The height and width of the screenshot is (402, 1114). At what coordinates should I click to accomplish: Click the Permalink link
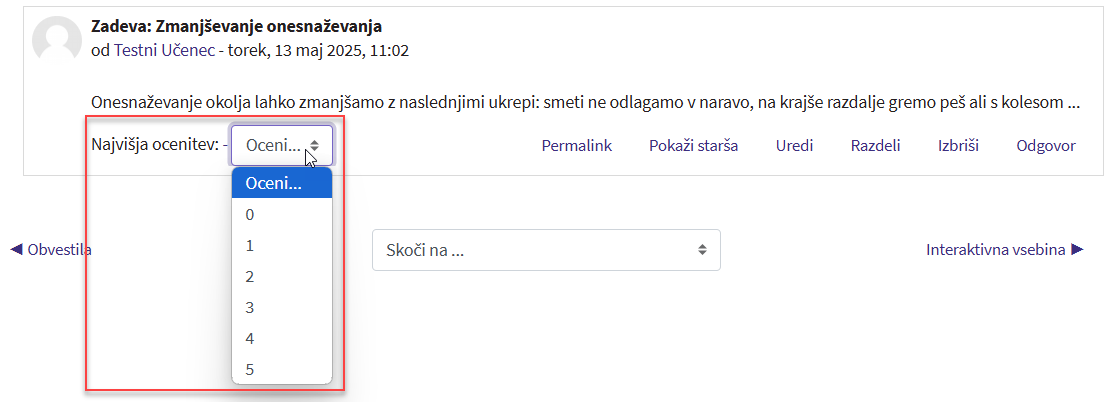[576, 145]
